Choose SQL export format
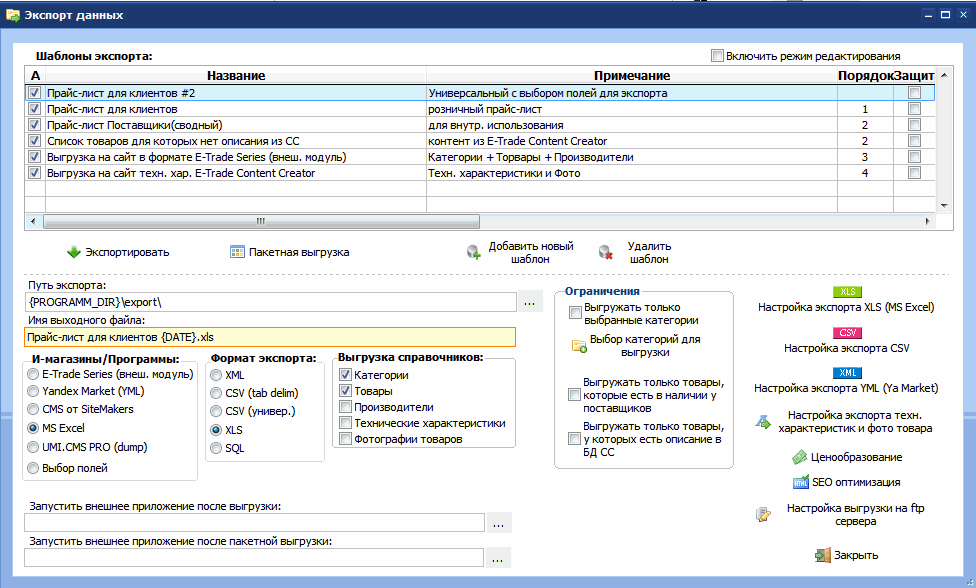Image resolution: width=976 pixels, height=588 pixels. click(216, 448)
